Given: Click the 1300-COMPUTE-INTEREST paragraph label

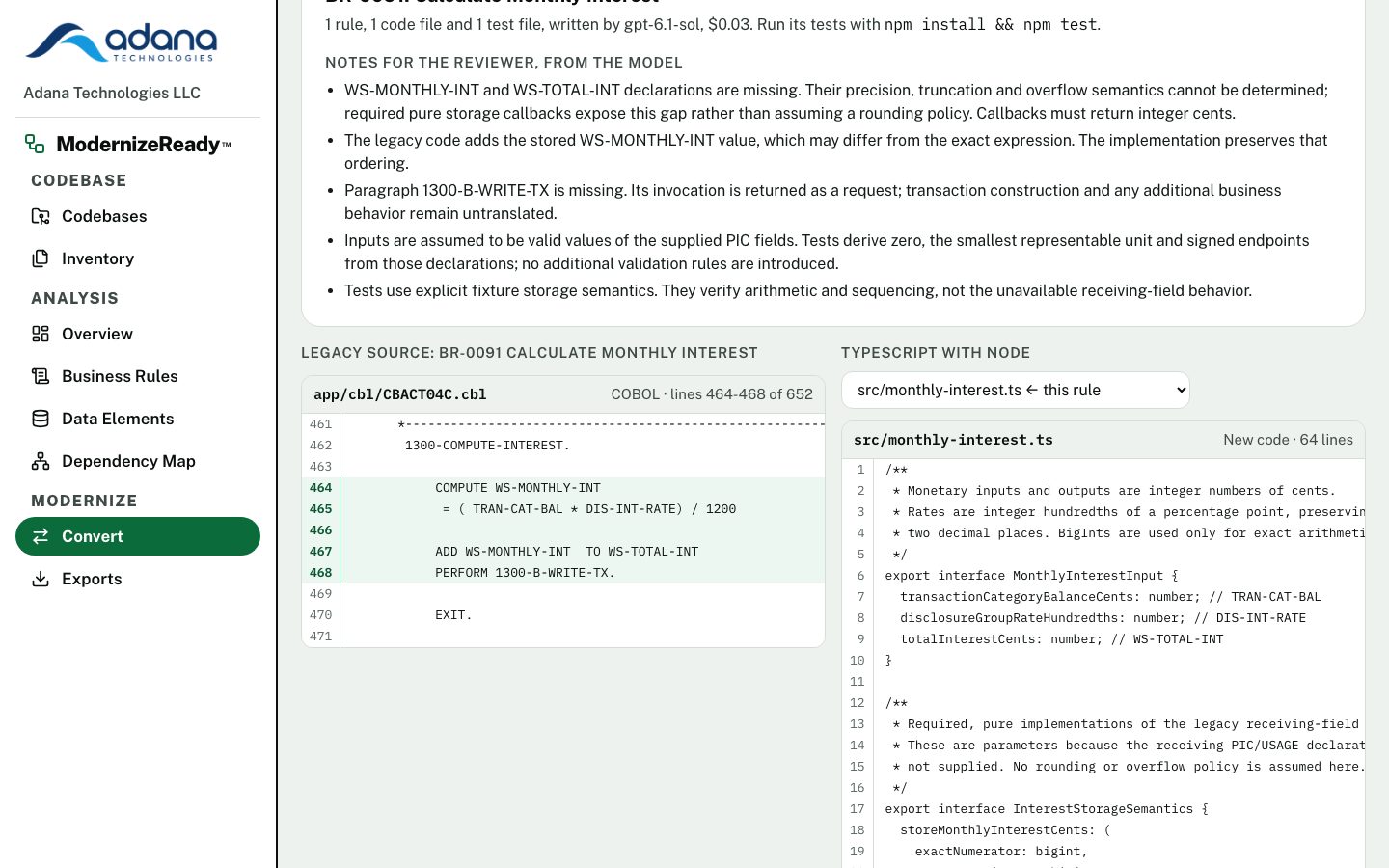Looking at the screenshot, I should (487, 446).
